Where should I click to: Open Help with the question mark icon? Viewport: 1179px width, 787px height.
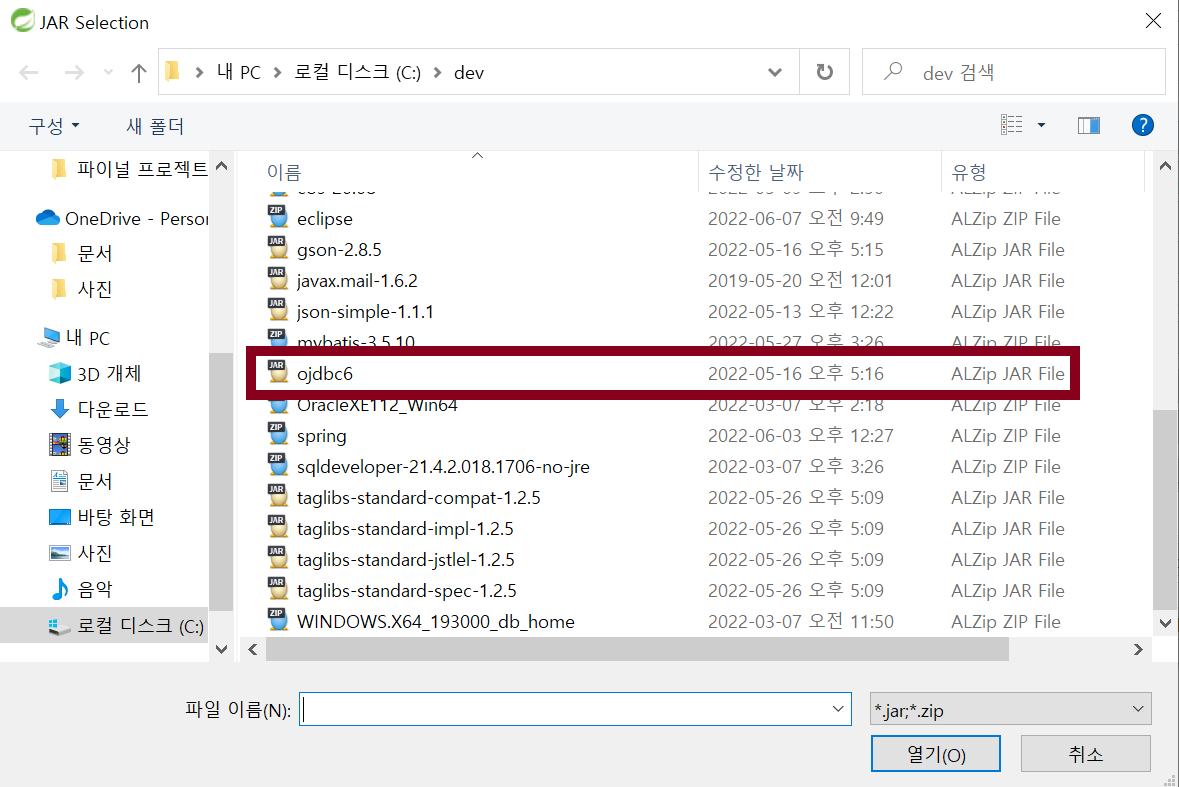(1143, 125)
